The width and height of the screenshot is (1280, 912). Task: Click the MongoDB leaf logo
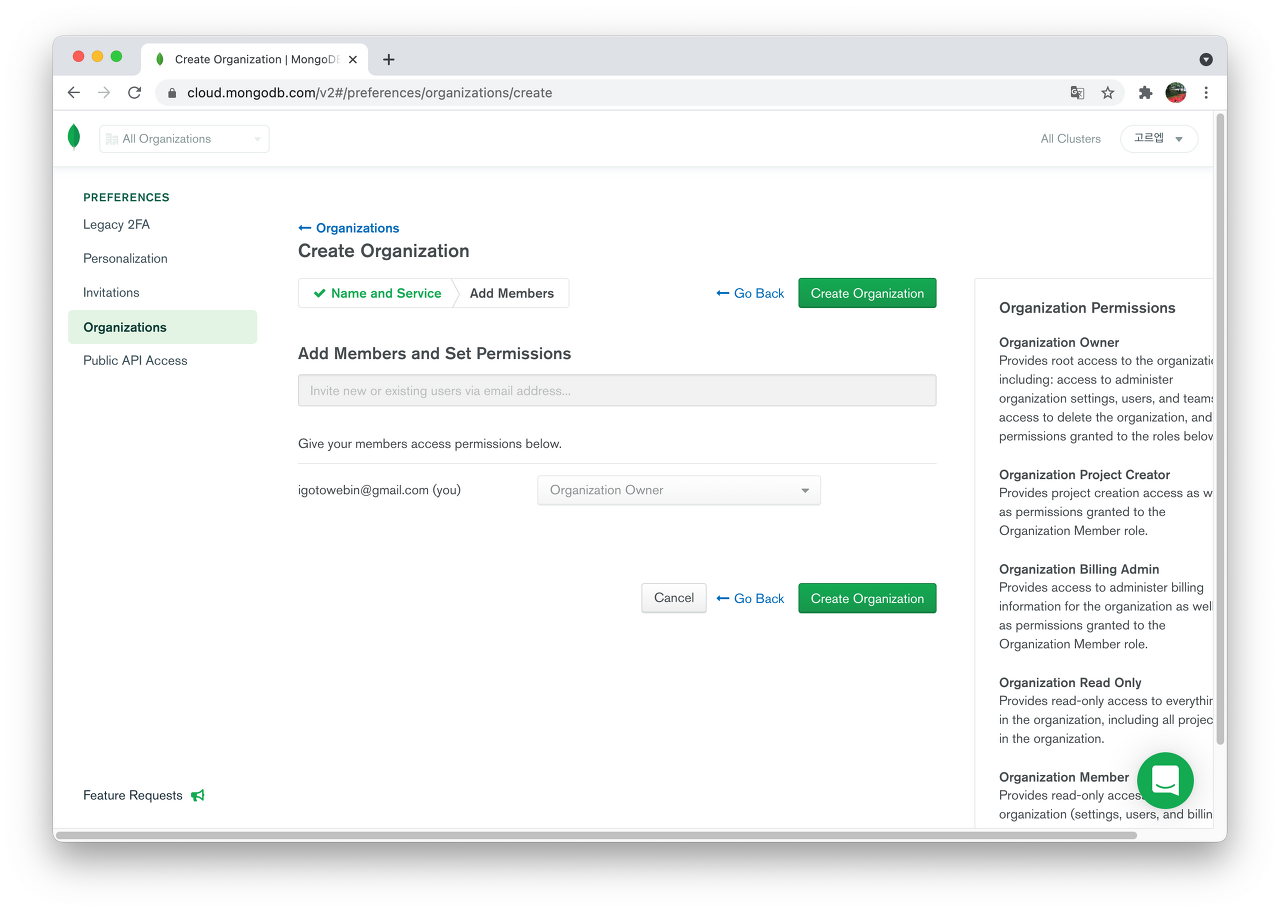(74, 137)
